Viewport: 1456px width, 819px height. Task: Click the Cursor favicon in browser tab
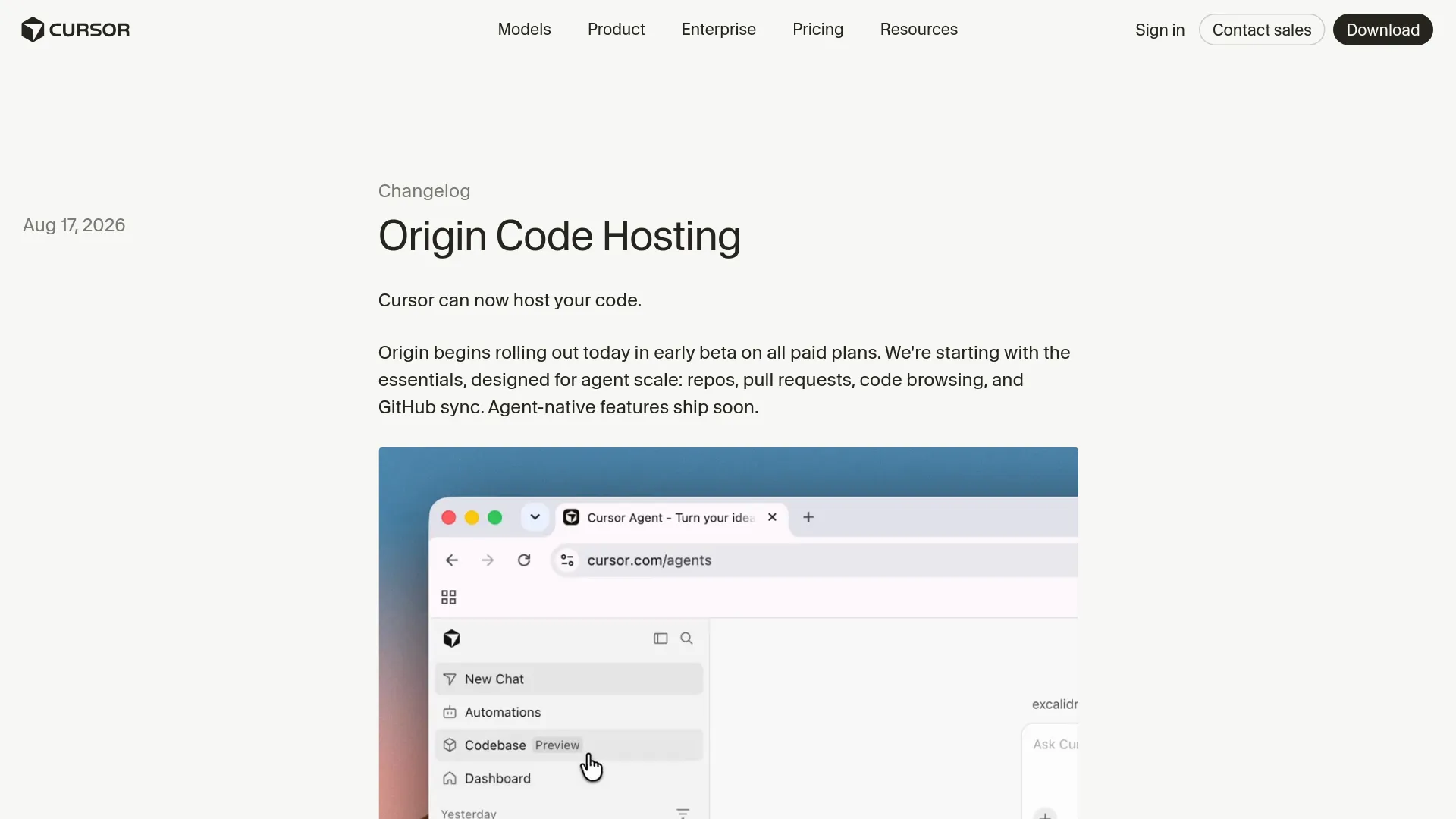[x=572, y=517]
